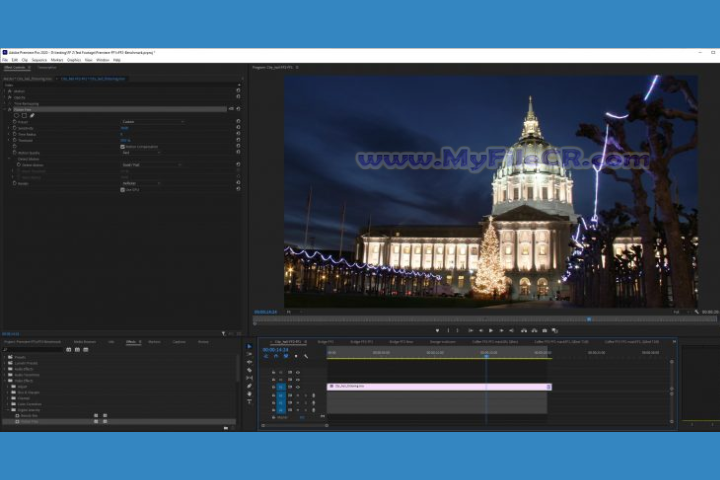Image resolution: width=720 pixels, height=480 pixels.
Task: Click Play in the Program monitor
Action: pyautogui.click(x=491, y=330)
